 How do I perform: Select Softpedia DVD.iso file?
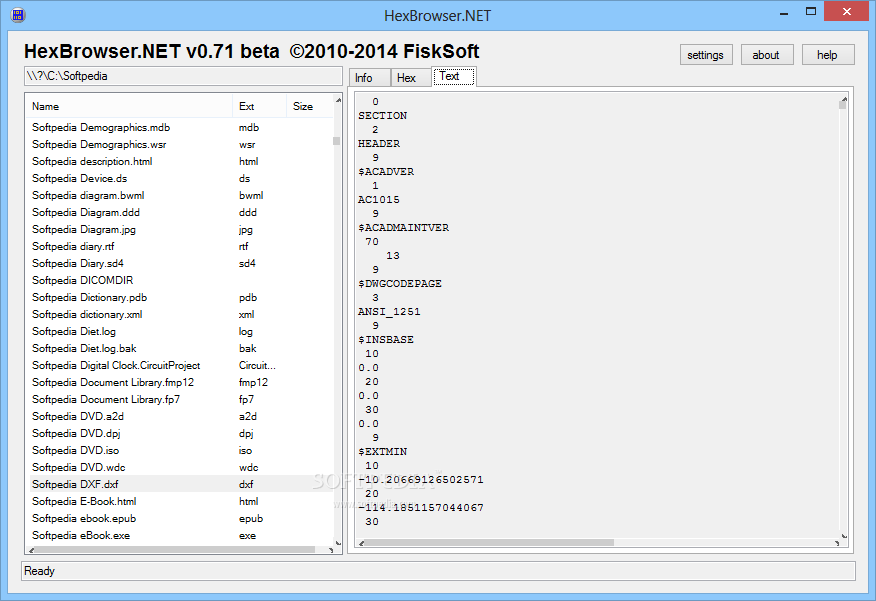tap(180, 451)
